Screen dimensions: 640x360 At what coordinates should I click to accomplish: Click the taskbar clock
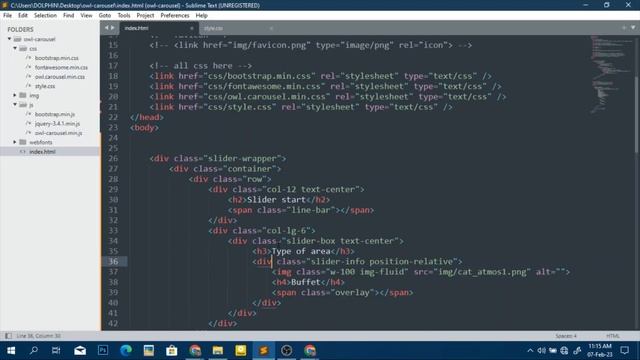coord(600,351)
